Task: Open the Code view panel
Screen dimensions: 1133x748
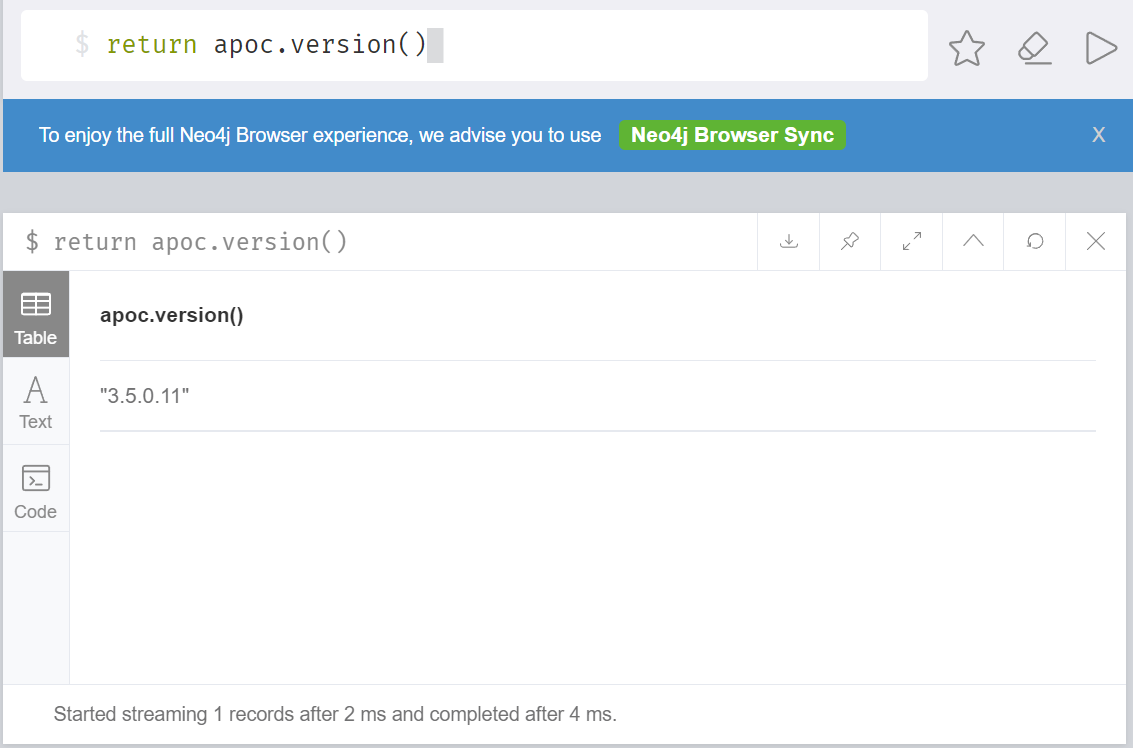Action: pyautogui.click(x=35, y=488)
